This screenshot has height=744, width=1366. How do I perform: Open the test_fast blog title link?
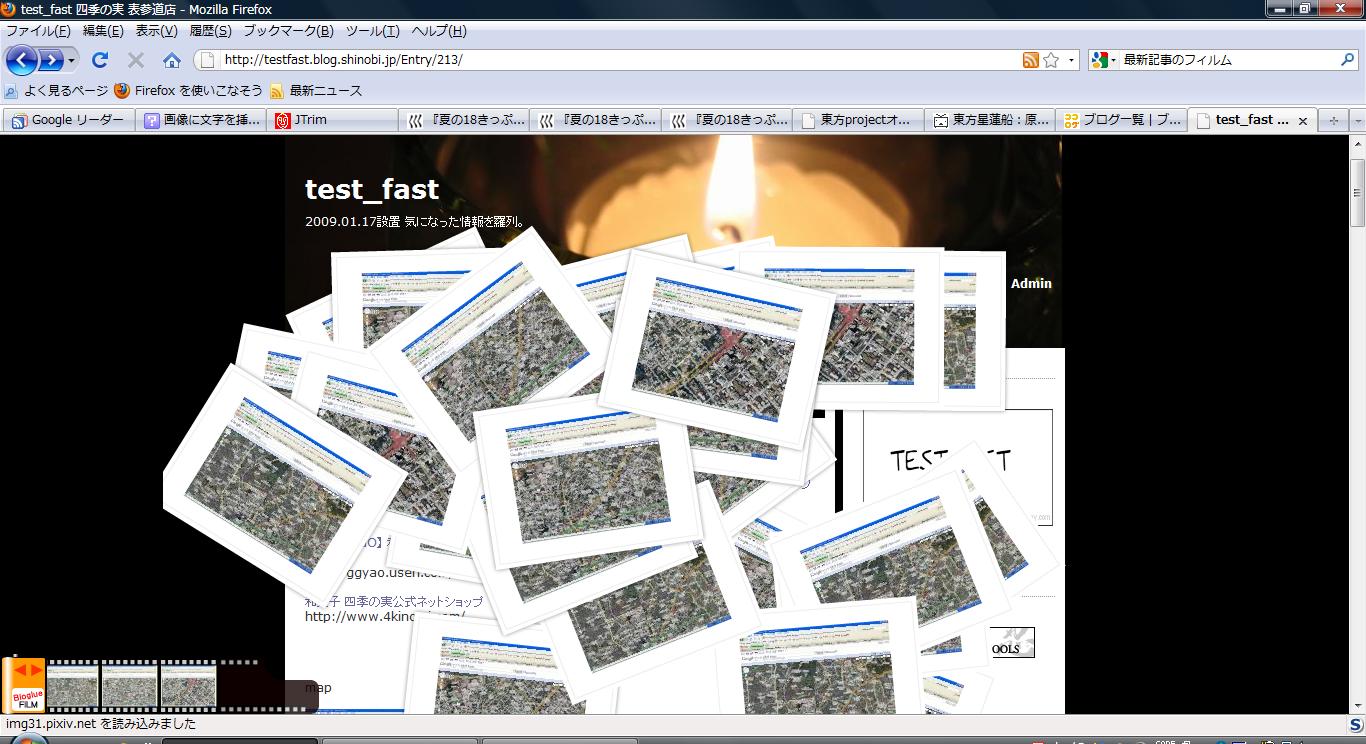coord(372,189)
